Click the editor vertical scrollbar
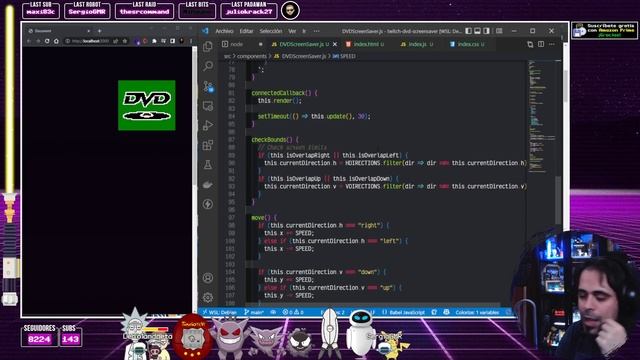 pyautogui.click(x=558, y=200)
